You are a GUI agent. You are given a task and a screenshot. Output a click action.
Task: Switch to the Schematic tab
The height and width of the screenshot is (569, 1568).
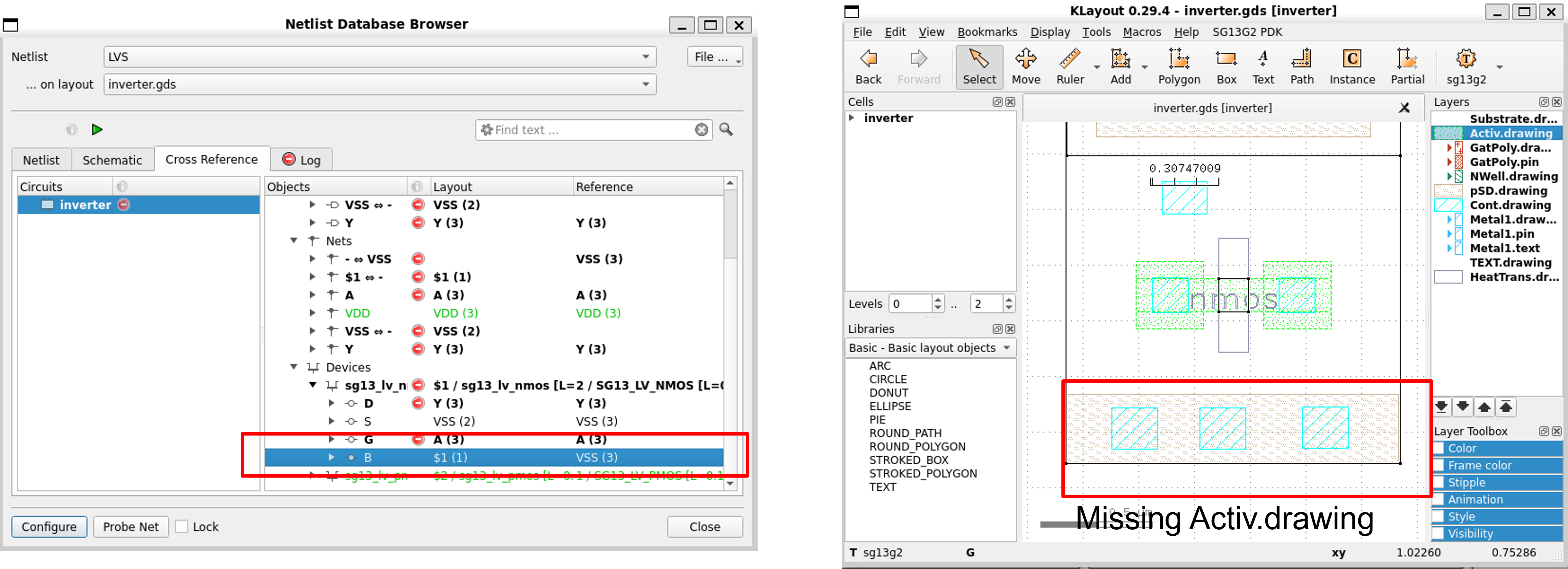[x=112, y=160]
